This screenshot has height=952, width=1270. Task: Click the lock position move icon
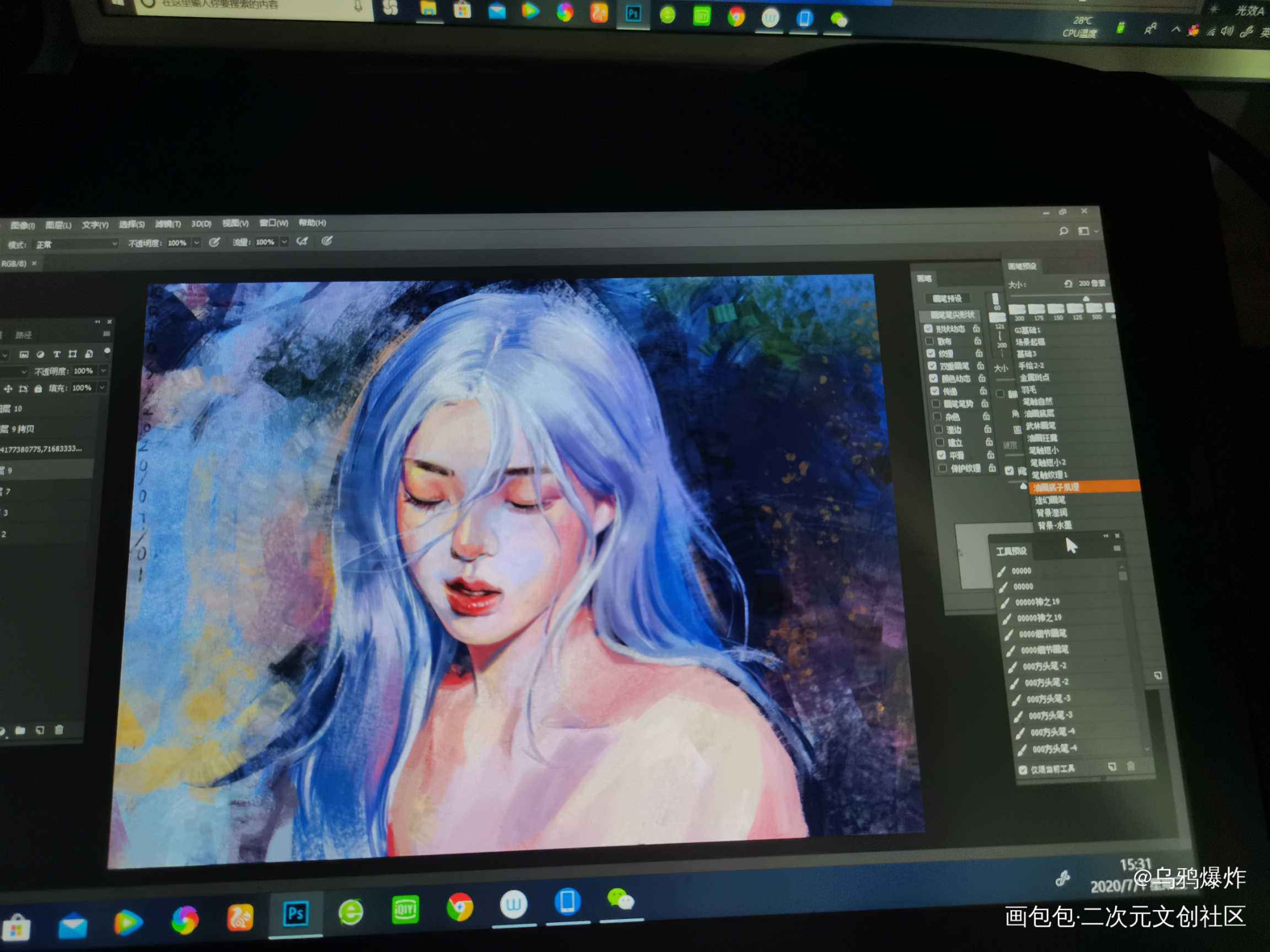(8, 388)
